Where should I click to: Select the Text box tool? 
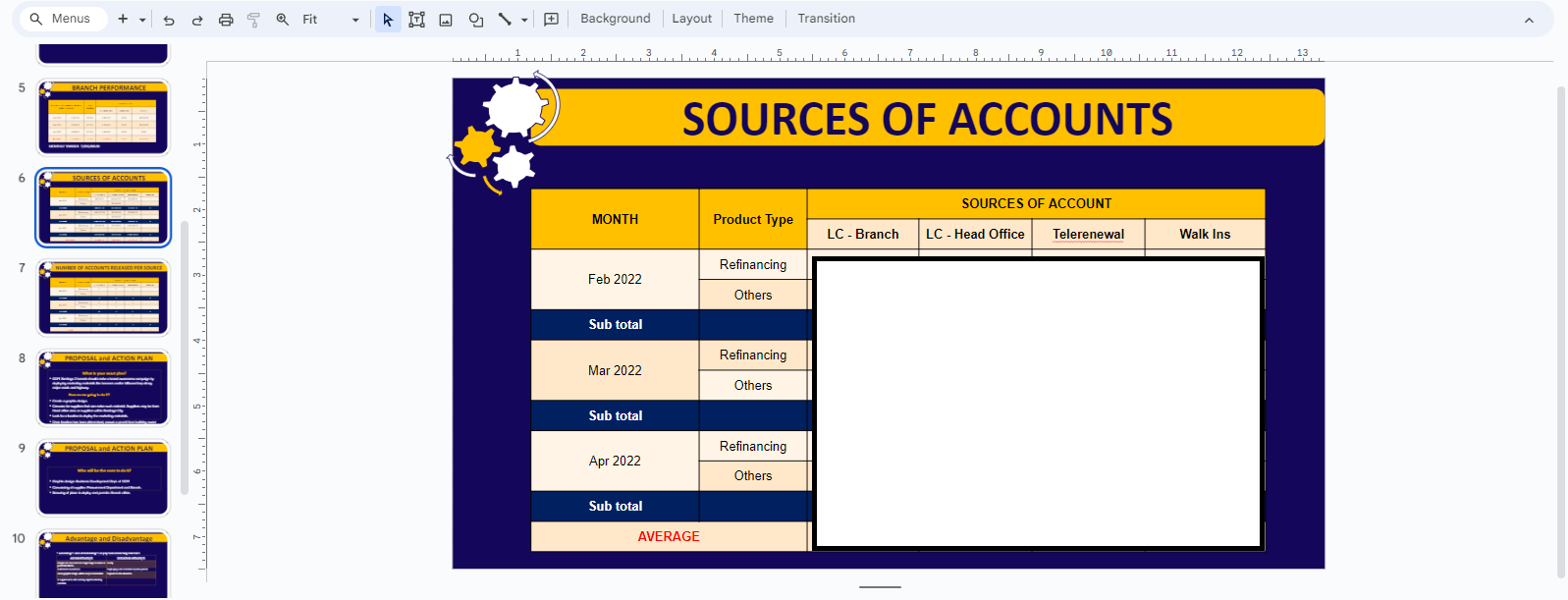pos(417,20)
